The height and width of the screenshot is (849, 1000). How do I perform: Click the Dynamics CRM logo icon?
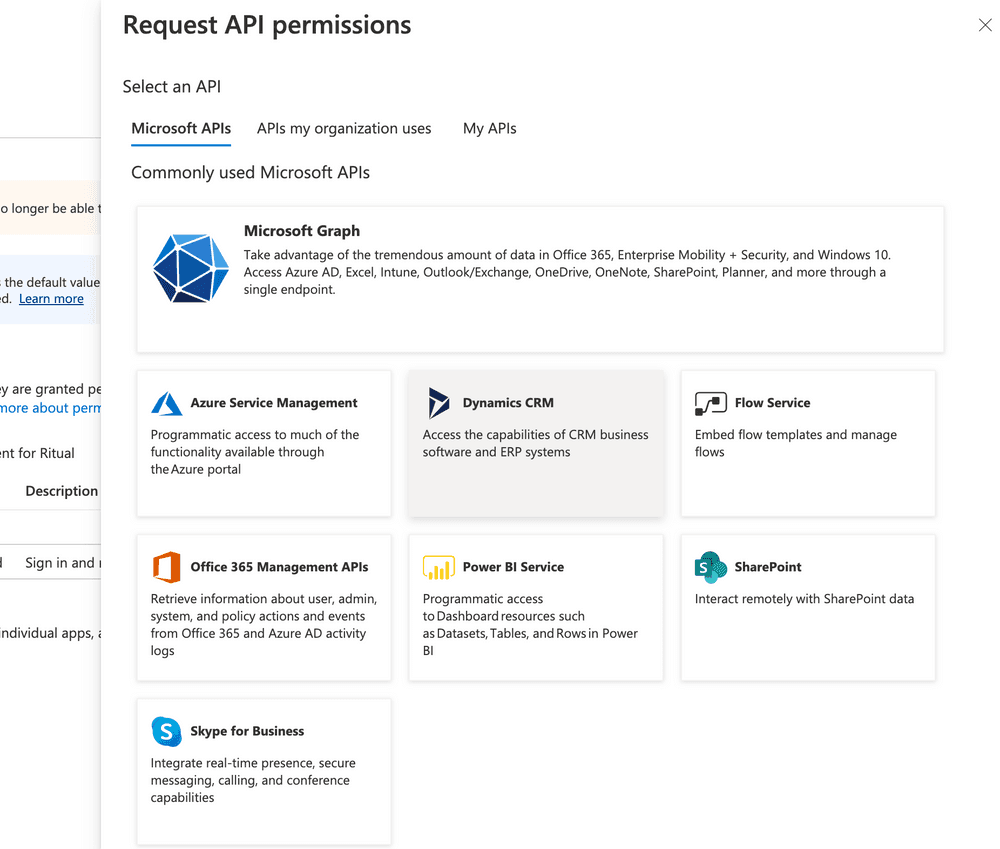point(438,403)
